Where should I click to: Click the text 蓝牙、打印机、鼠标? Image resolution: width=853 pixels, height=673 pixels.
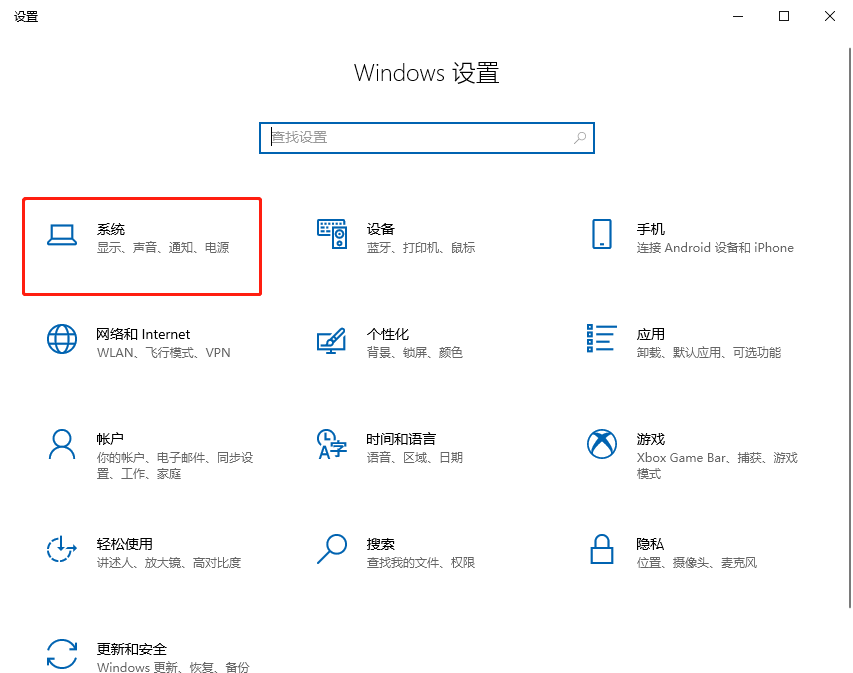click(421, 248)
